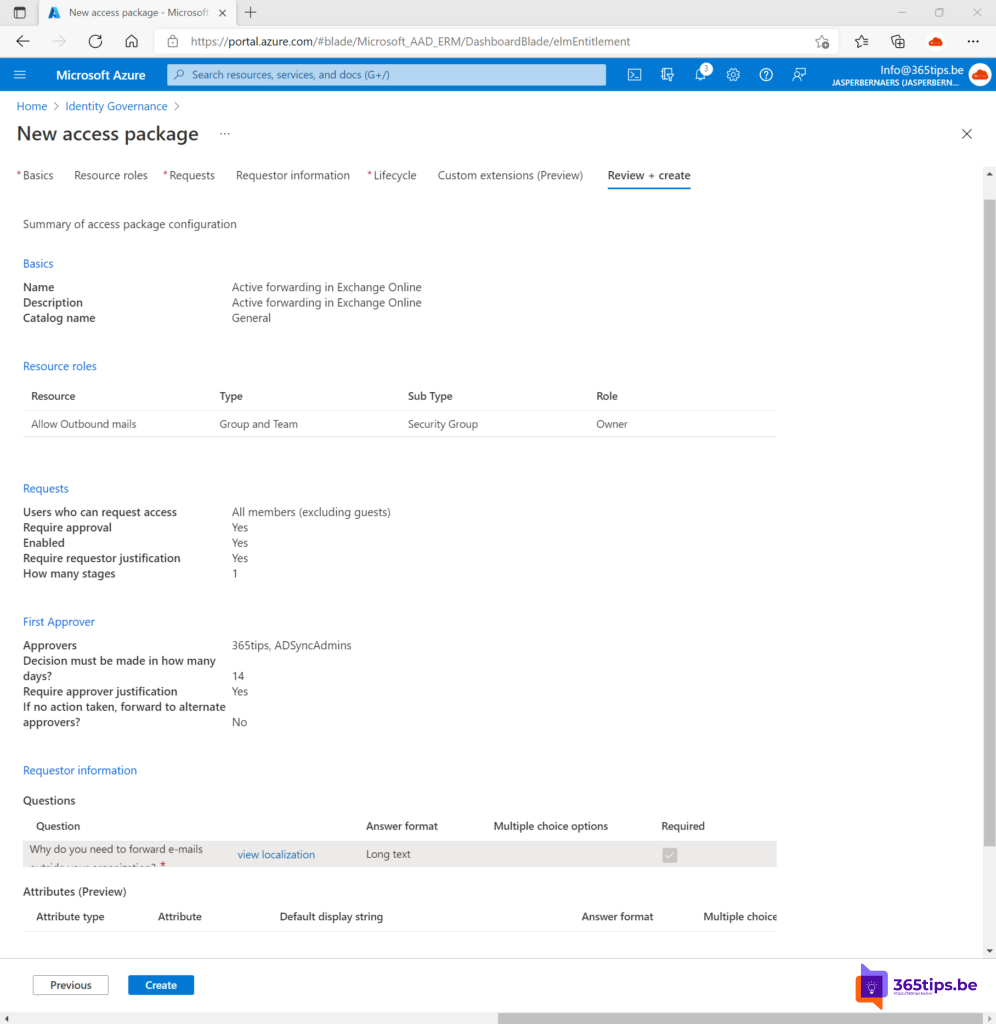This screenshot has height=1024, width=996.
Task: Open a new browser tab
Action: 250,12
